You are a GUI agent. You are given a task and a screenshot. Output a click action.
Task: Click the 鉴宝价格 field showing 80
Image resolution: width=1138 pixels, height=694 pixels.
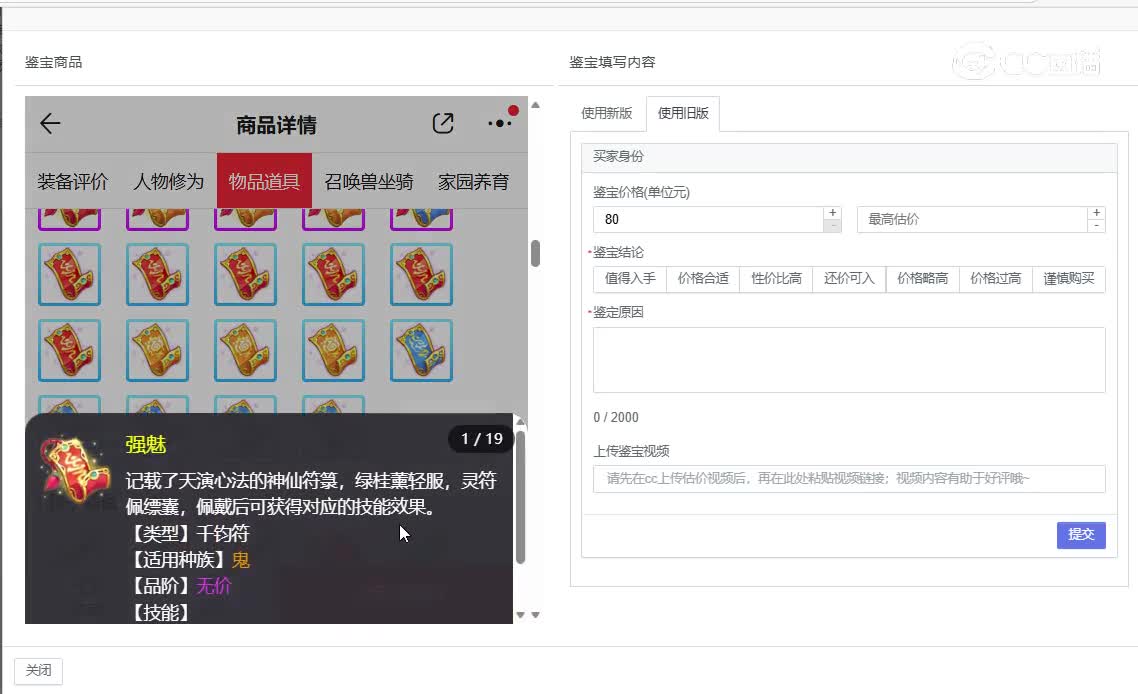tap(708, 219)
